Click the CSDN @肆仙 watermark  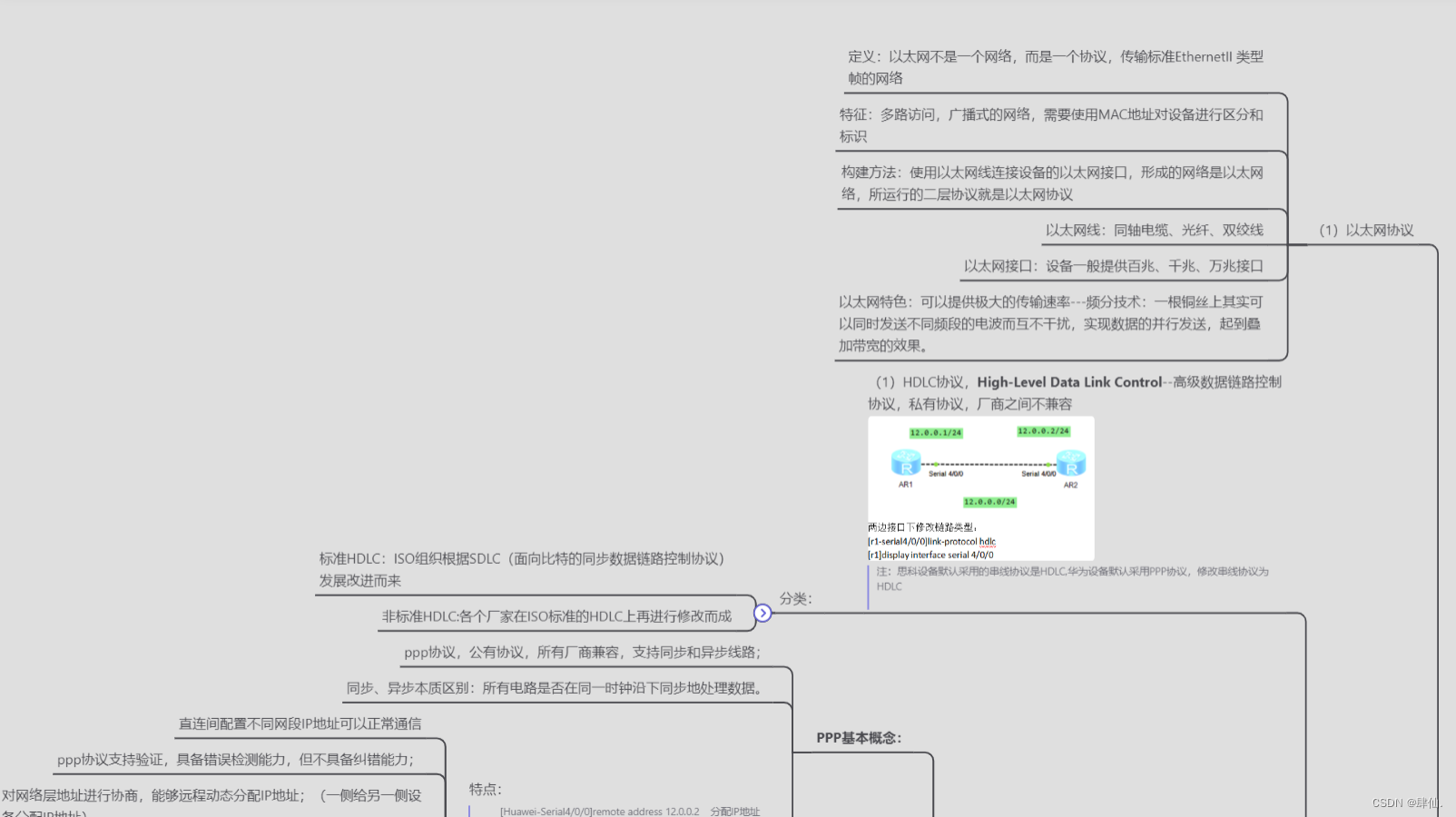pos(1405,802)
